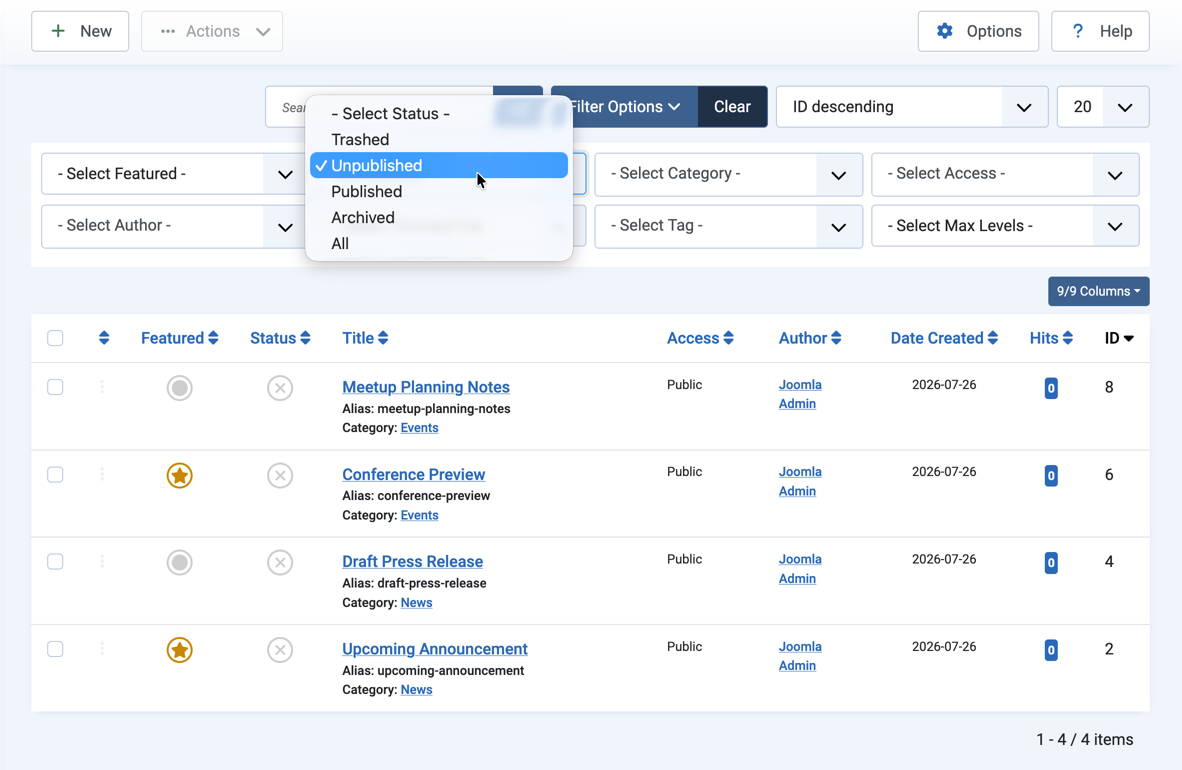Screen dimensions: 1182x770
Task: Click status icon for Upcoming Announcement
Action: [280, 649]
